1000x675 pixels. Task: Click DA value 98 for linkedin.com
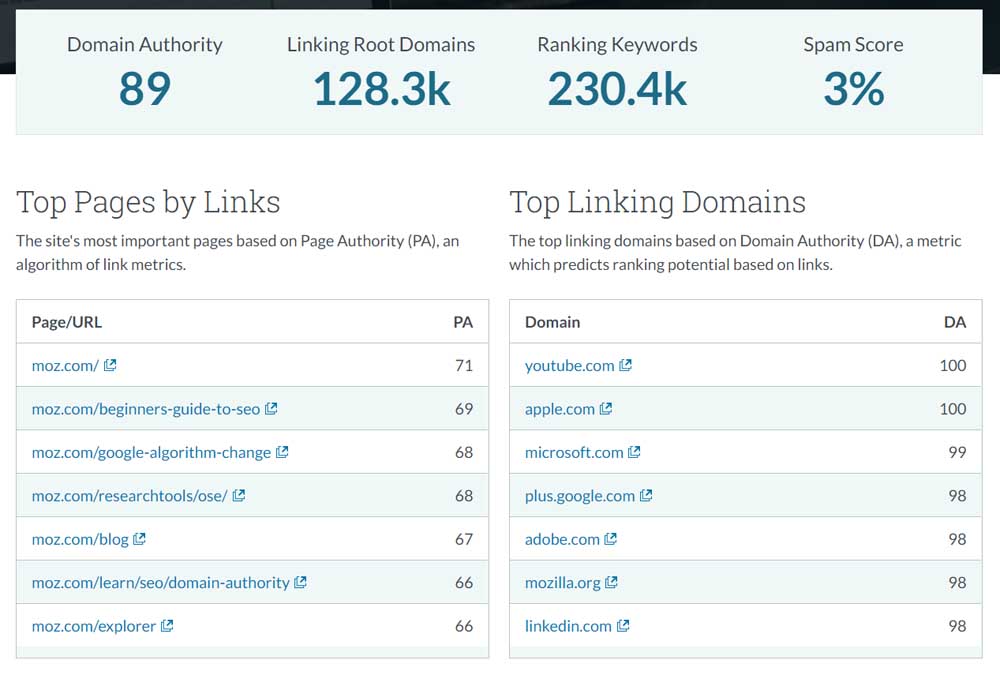(x=957, y=626)
